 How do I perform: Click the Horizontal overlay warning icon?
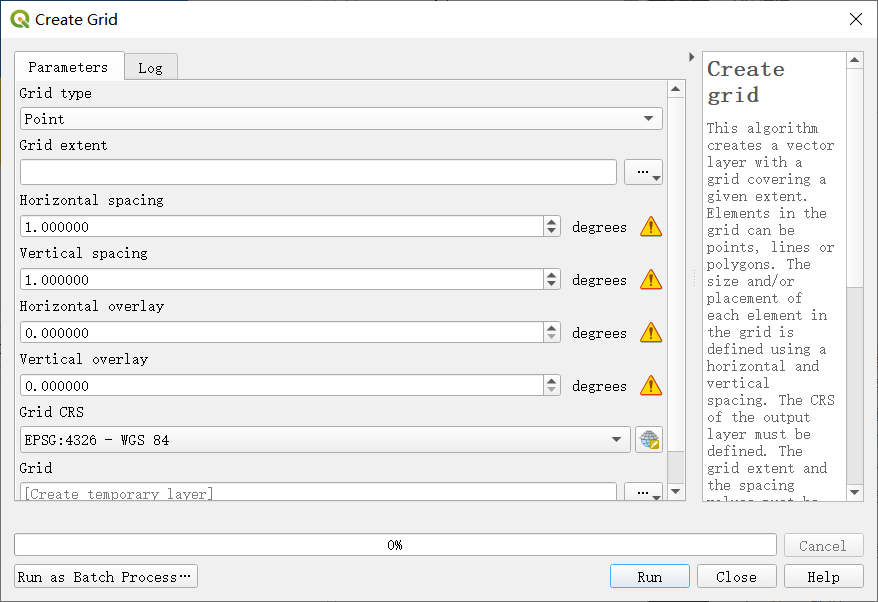point(651,333)
